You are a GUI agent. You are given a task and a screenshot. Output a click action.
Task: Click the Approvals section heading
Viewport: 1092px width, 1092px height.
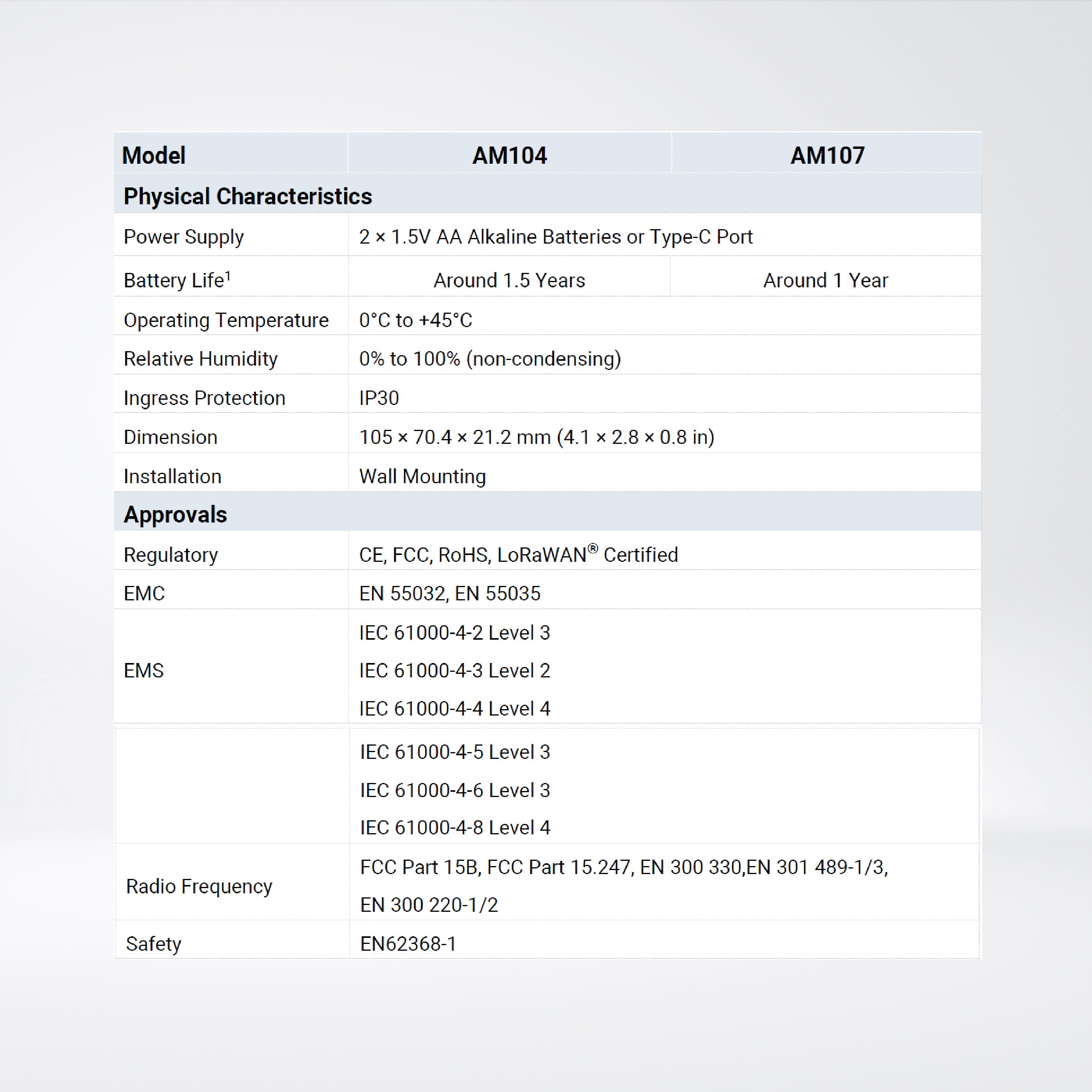(175, 514)
